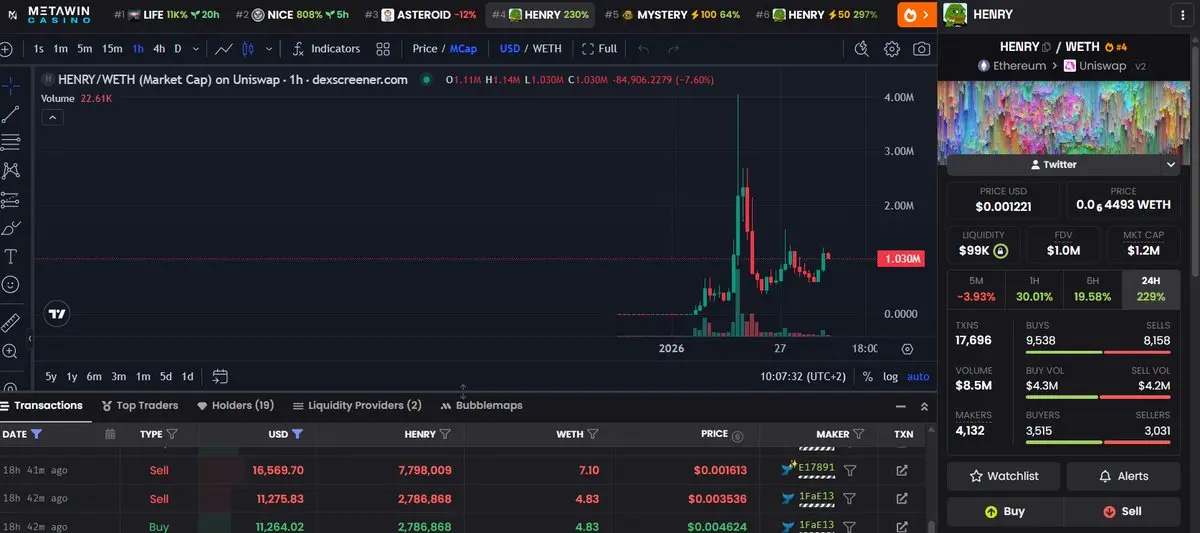This screenshot has width=1200, height=533.
Task: Copy the HENRY token address
Action: (1046, 47)
